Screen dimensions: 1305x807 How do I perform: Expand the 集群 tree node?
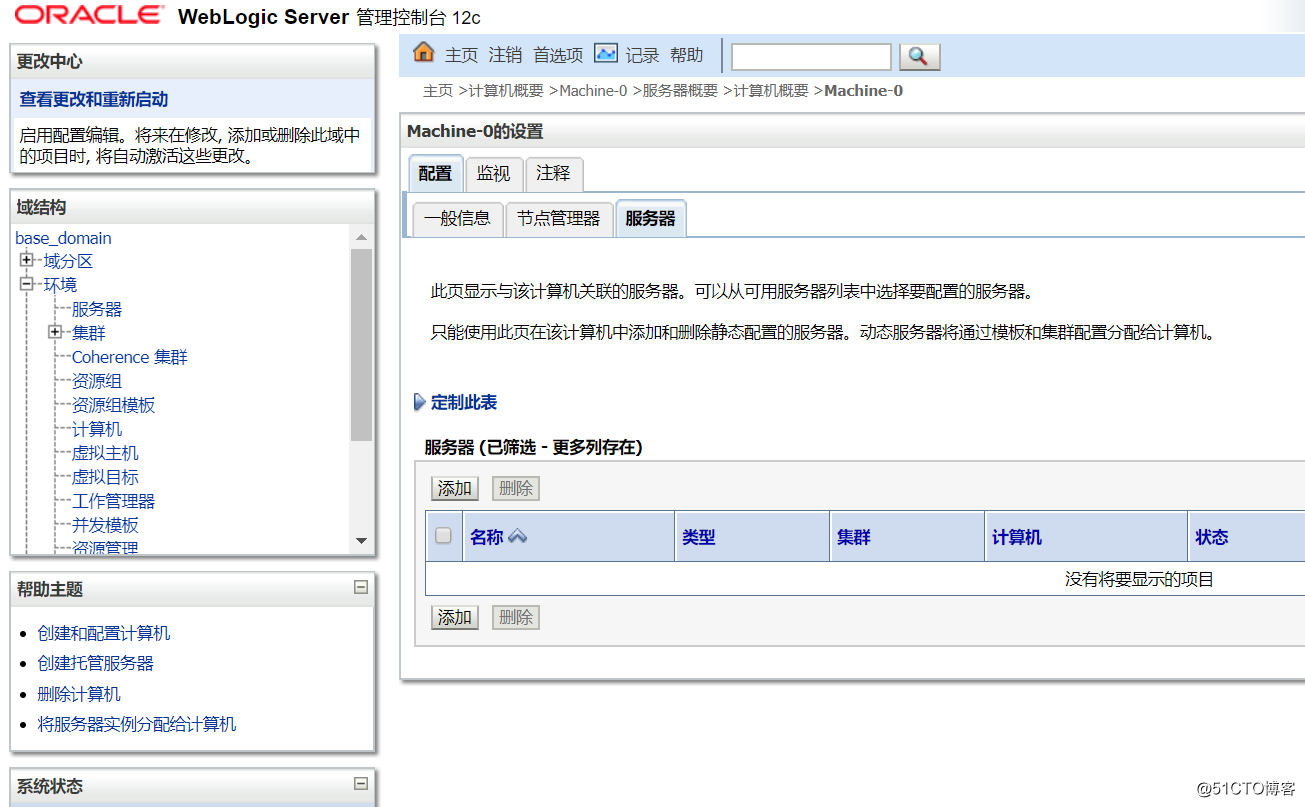tap(55, 332)
